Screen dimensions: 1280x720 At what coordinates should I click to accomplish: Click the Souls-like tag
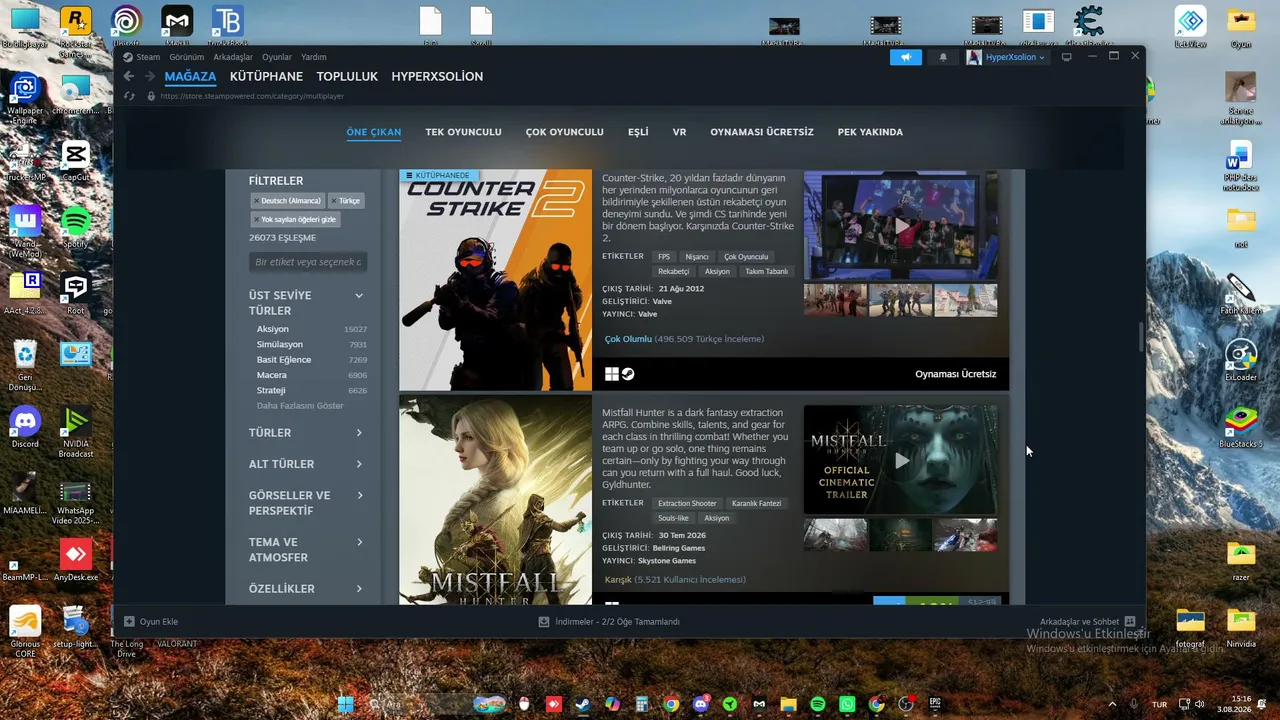click(673, 518)
